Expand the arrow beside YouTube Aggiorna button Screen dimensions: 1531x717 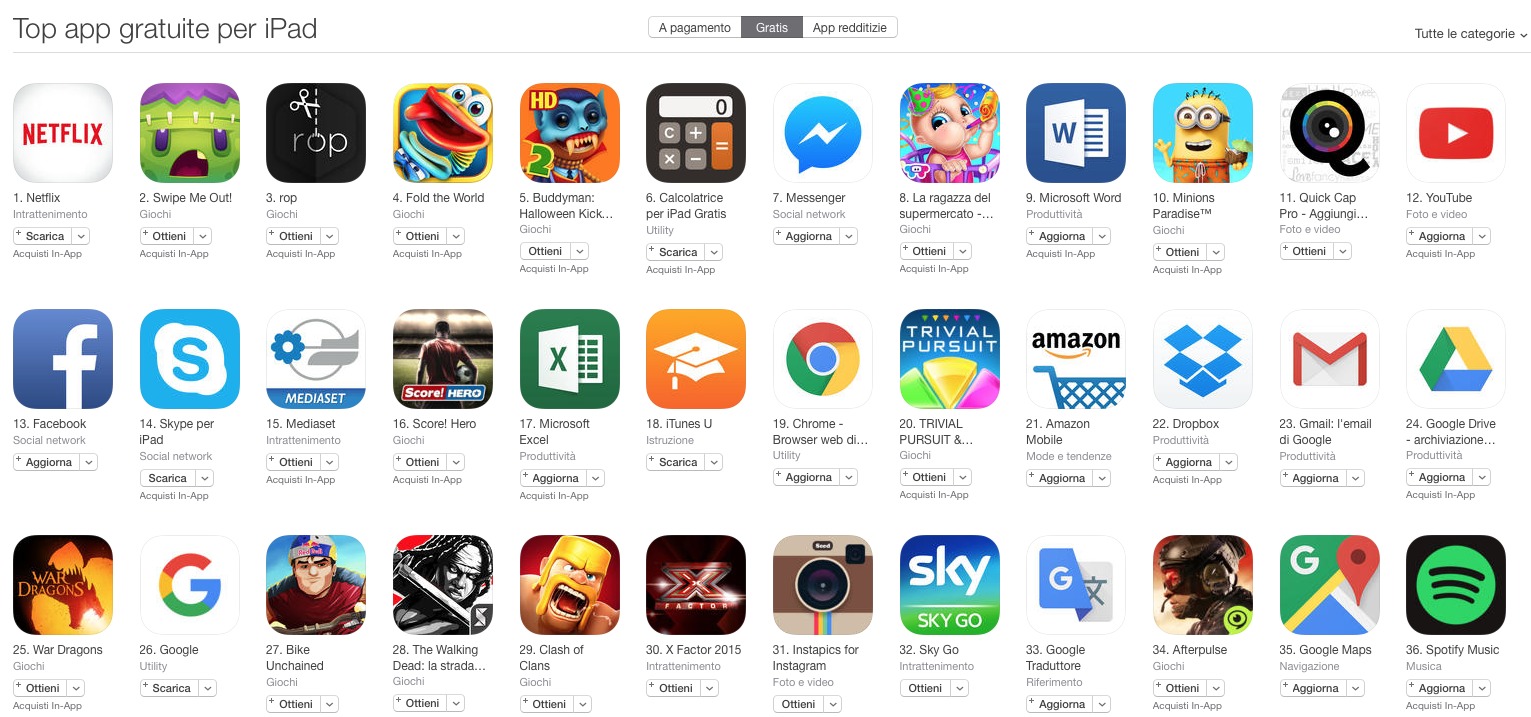pyautogui.click(x=1482, y=236)
